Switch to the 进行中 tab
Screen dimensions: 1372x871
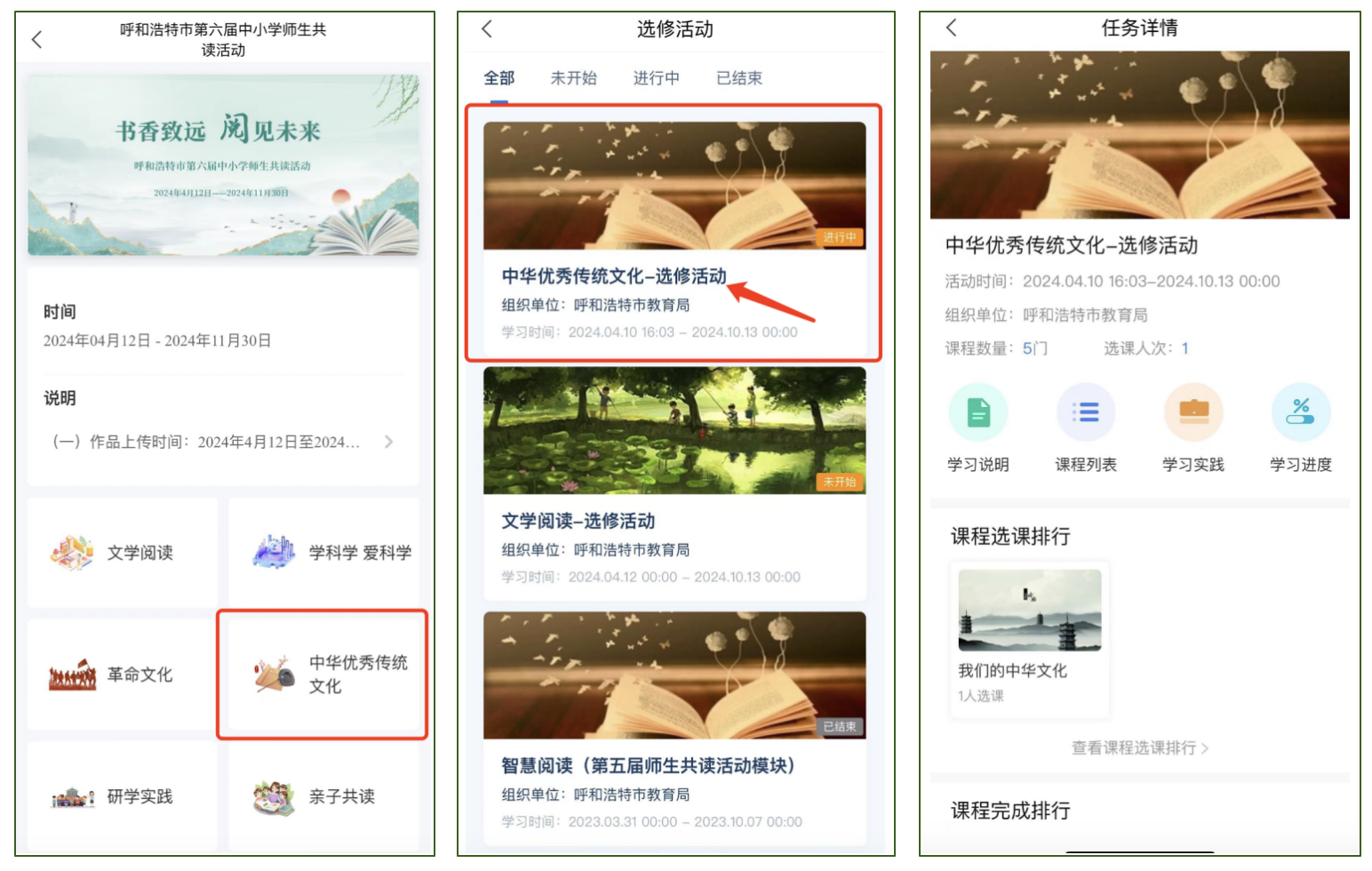point(656,78)
